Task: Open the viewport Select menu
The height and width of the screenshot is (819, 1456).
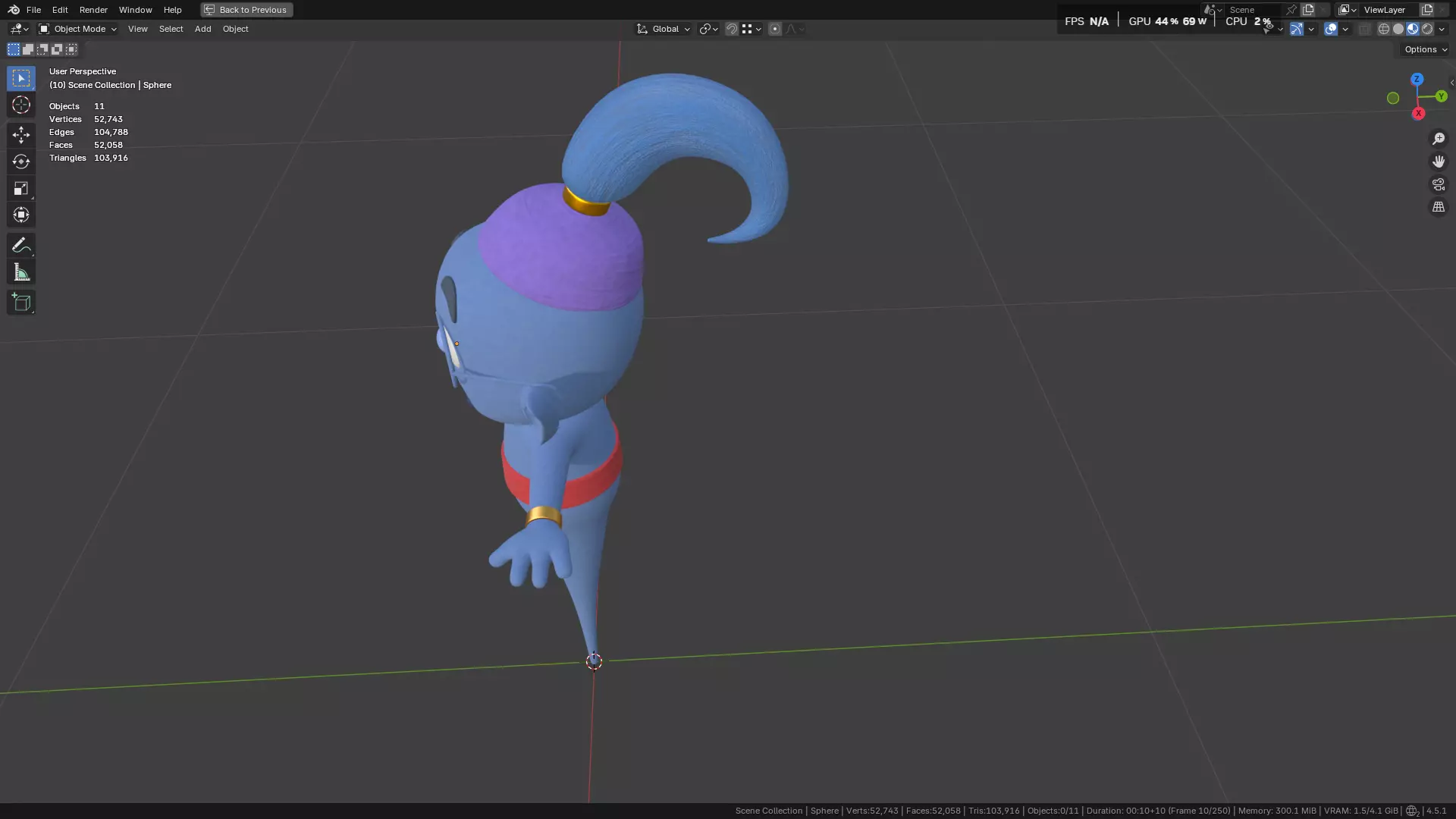Action: click(171, 29)
